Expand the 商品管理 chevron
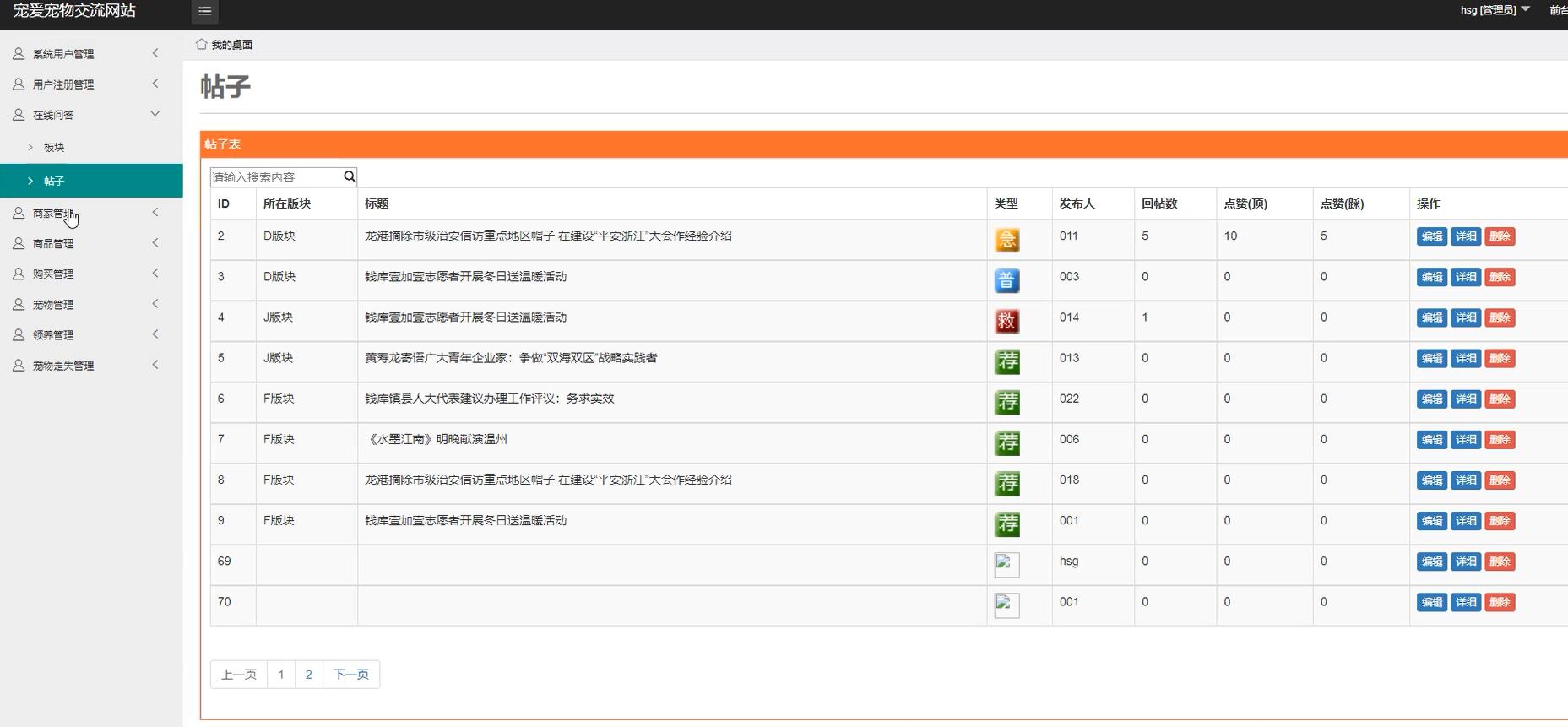Image resolution: width=1568 pixels, height=727 pixels. point(155,242)
